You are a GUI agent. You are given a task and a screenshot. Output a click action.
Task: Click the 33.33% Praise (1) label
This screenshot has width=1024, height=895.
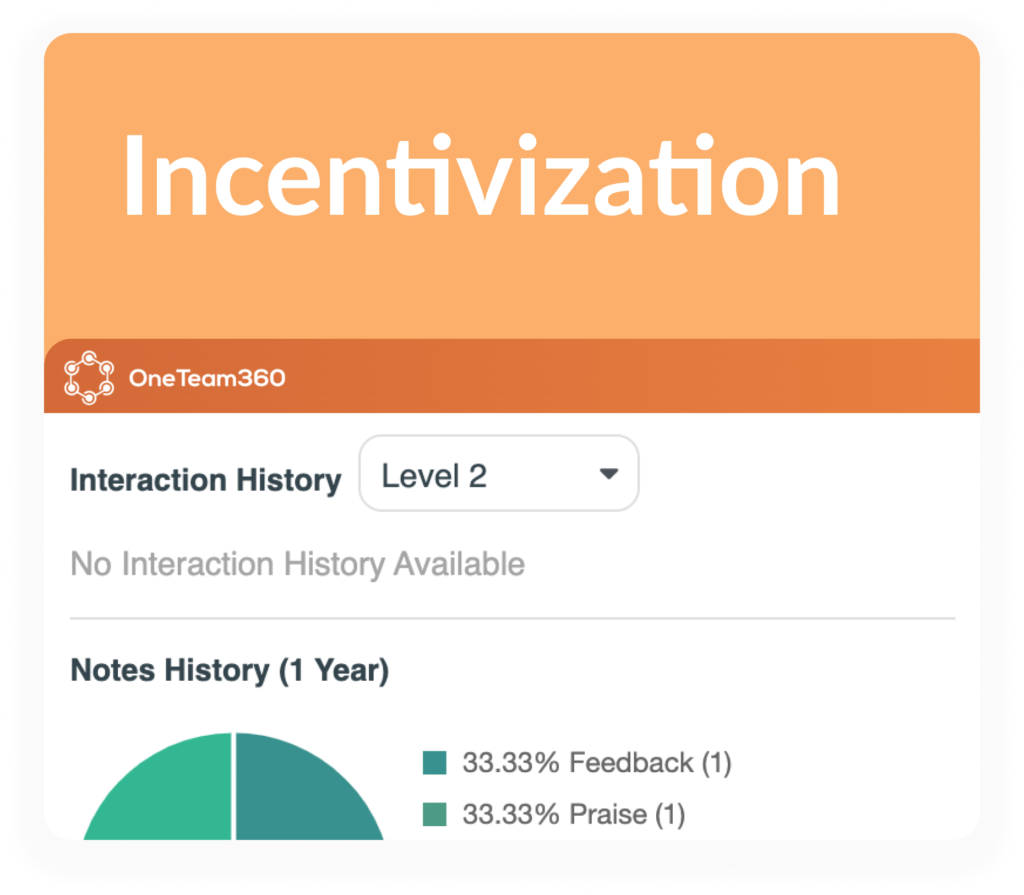click(x=578, y=814)
